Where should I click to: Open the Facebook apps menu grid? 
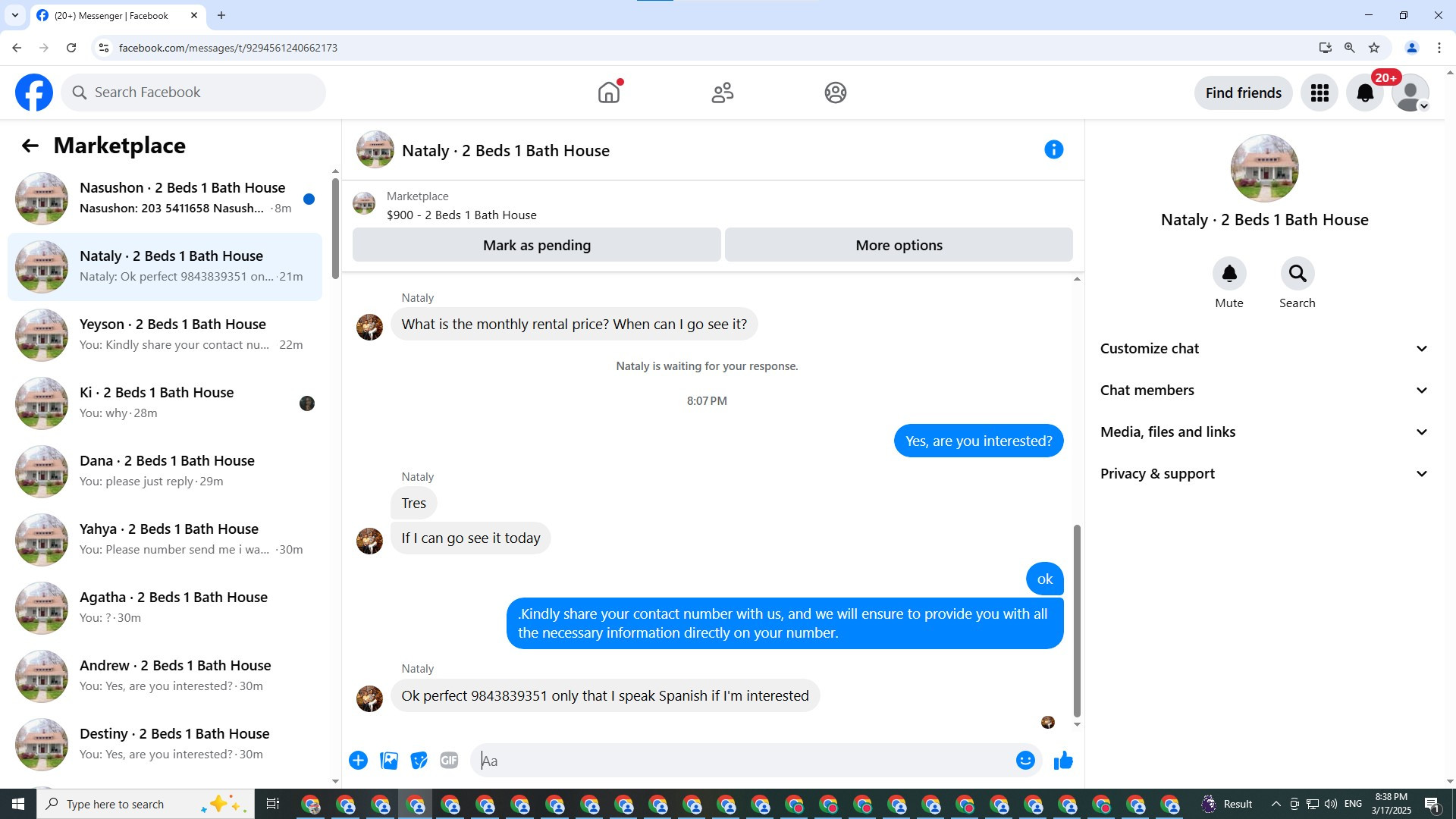tap(1319, 93)
